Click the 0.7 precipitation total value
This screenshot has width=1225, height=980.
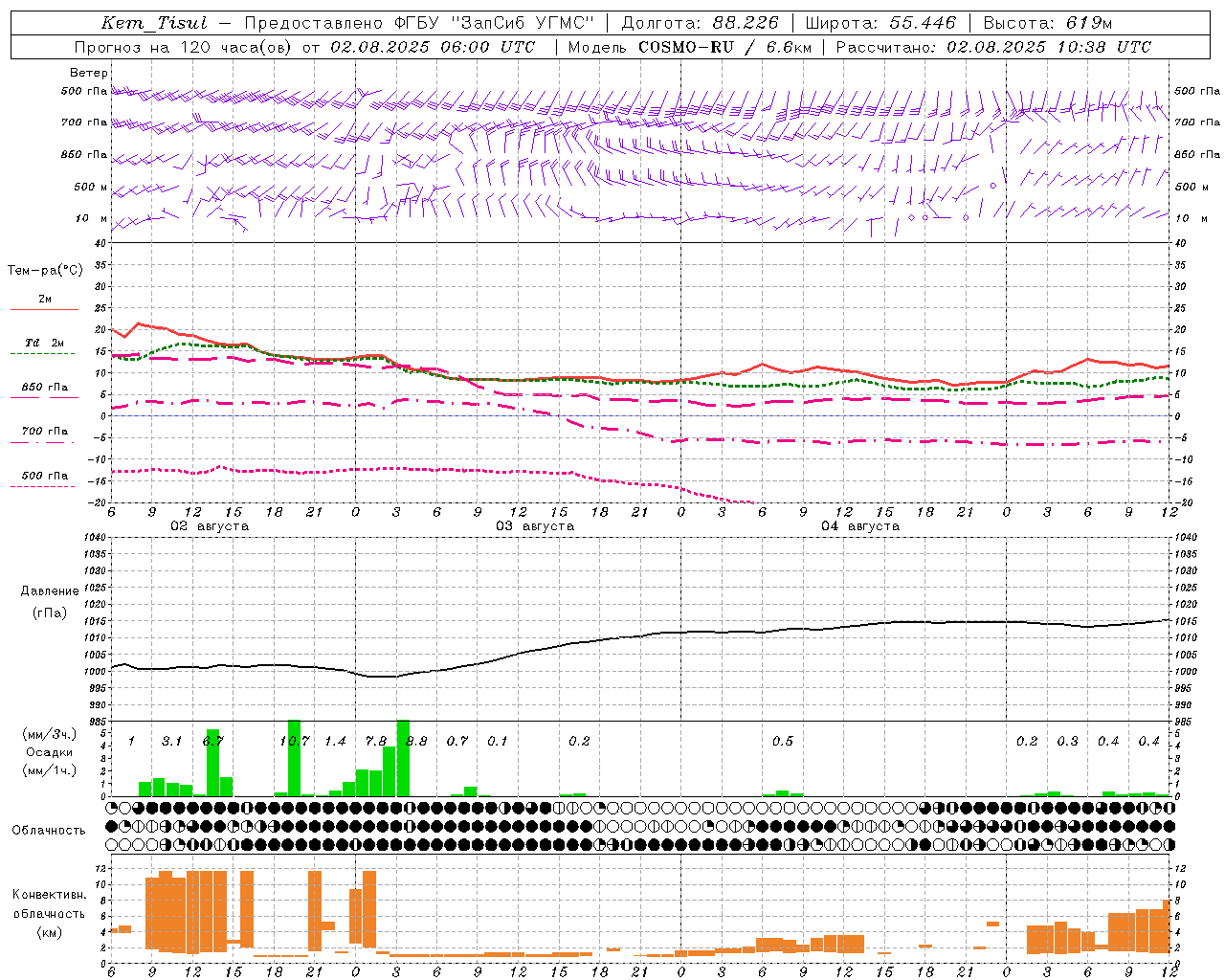[457, 742]
